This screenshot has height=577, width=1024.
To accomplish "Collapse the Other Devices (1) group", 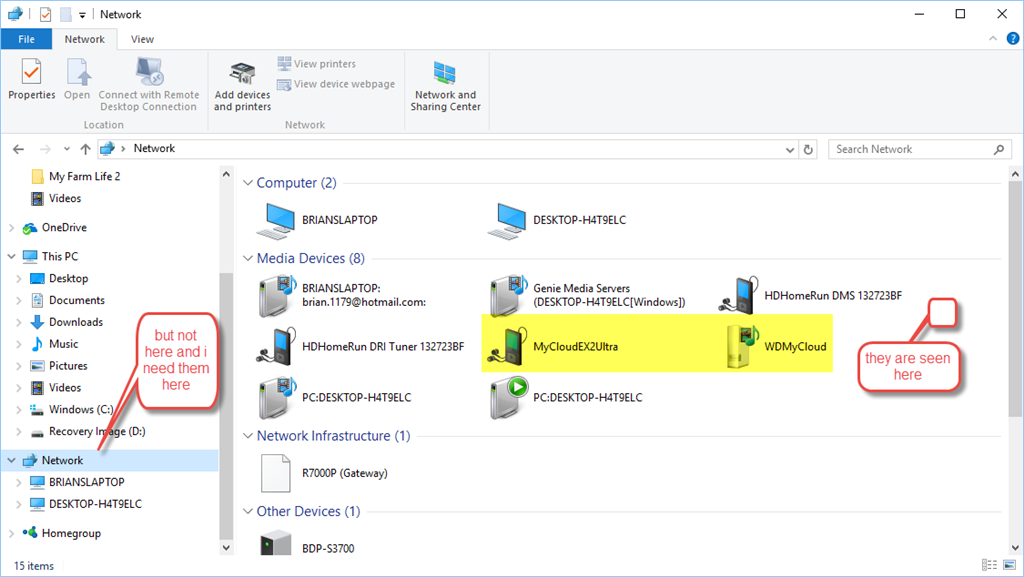I will (x=248, y=511).
